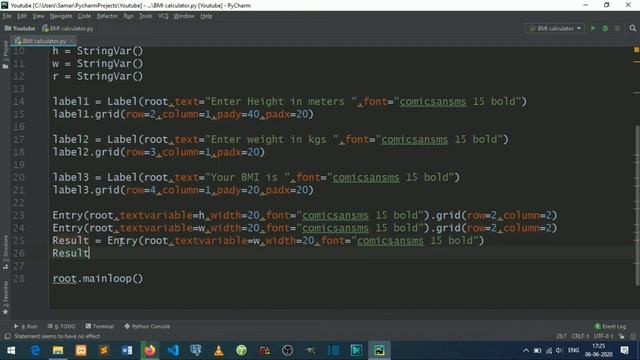
Task: Switch to Firefox in taskbar
Action: coord(150,350)
